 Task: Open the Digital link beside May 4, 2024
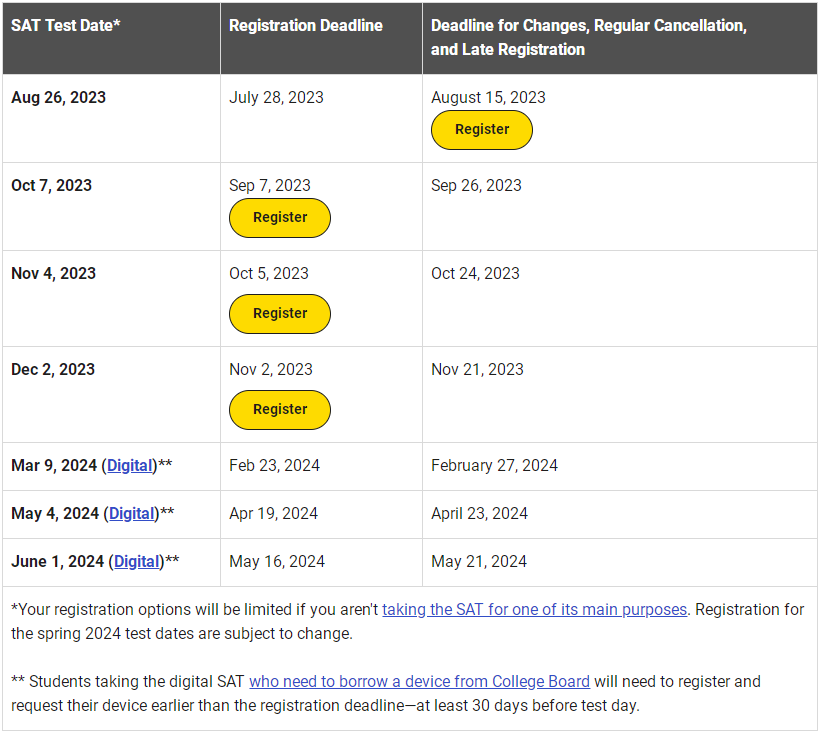tap(132, 513)
